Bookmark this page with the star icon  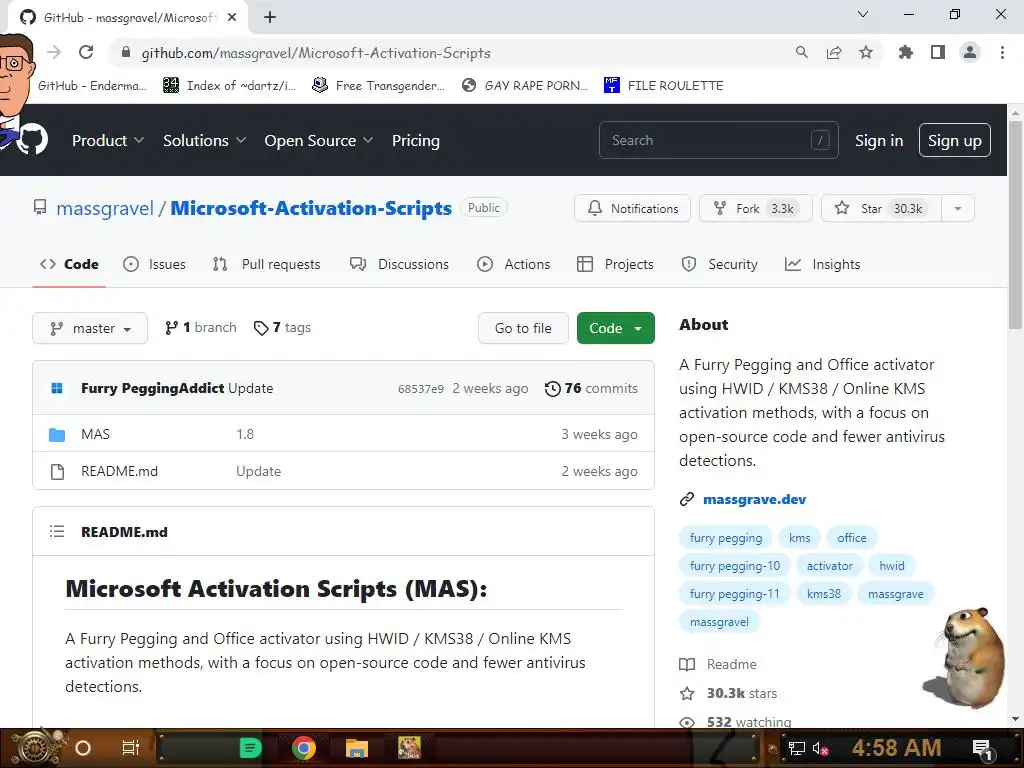pyautogui.click(x=866, y=52)
